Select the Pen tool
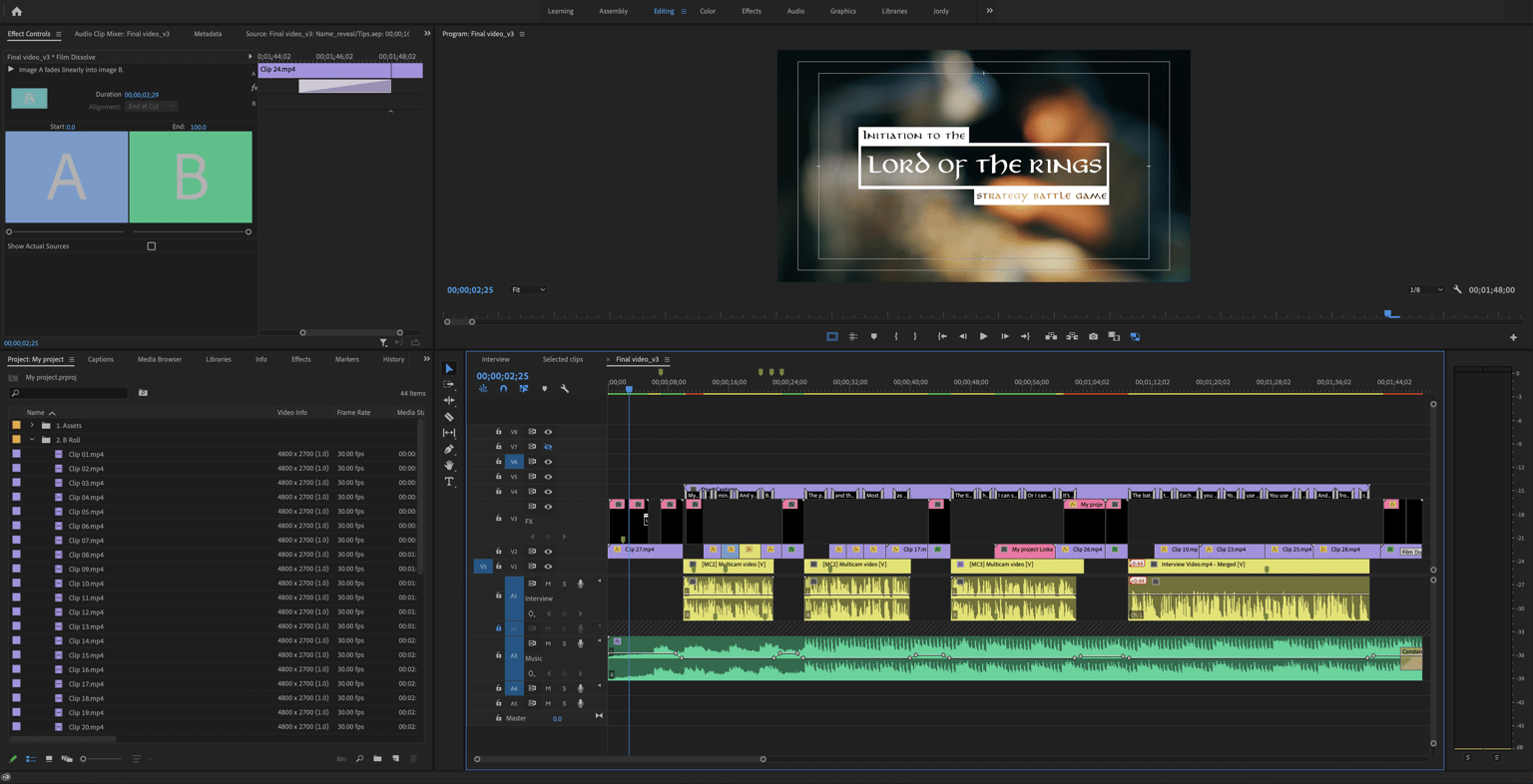This screenshot has height=784, width=1533. click(449, 449)
